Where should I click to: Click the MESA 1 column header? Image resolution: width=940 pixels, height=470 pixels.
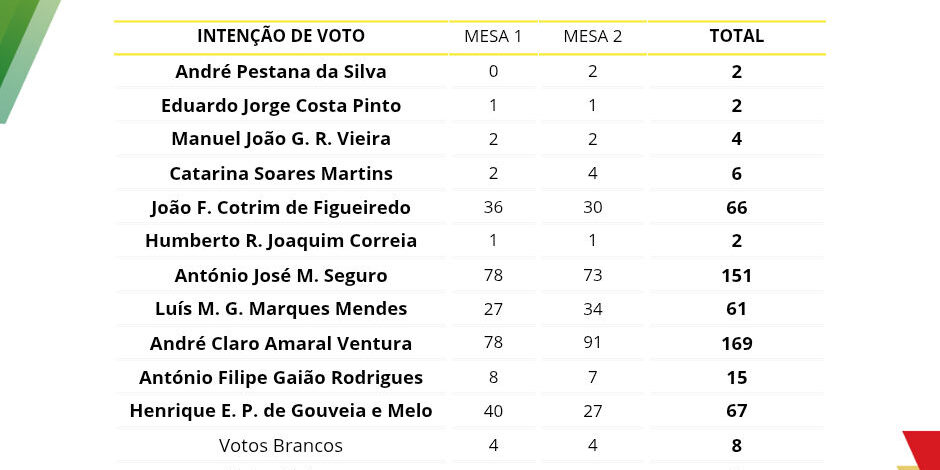[493, 36]
